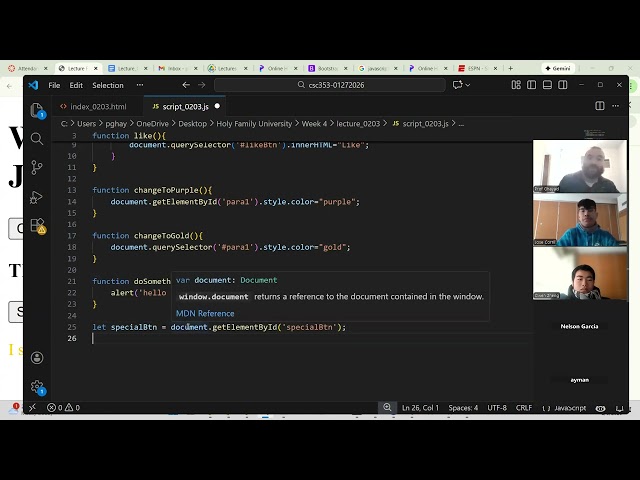
Task: Open the Run and Debug view
Action: pyautogui.click(x=37, y=197)
